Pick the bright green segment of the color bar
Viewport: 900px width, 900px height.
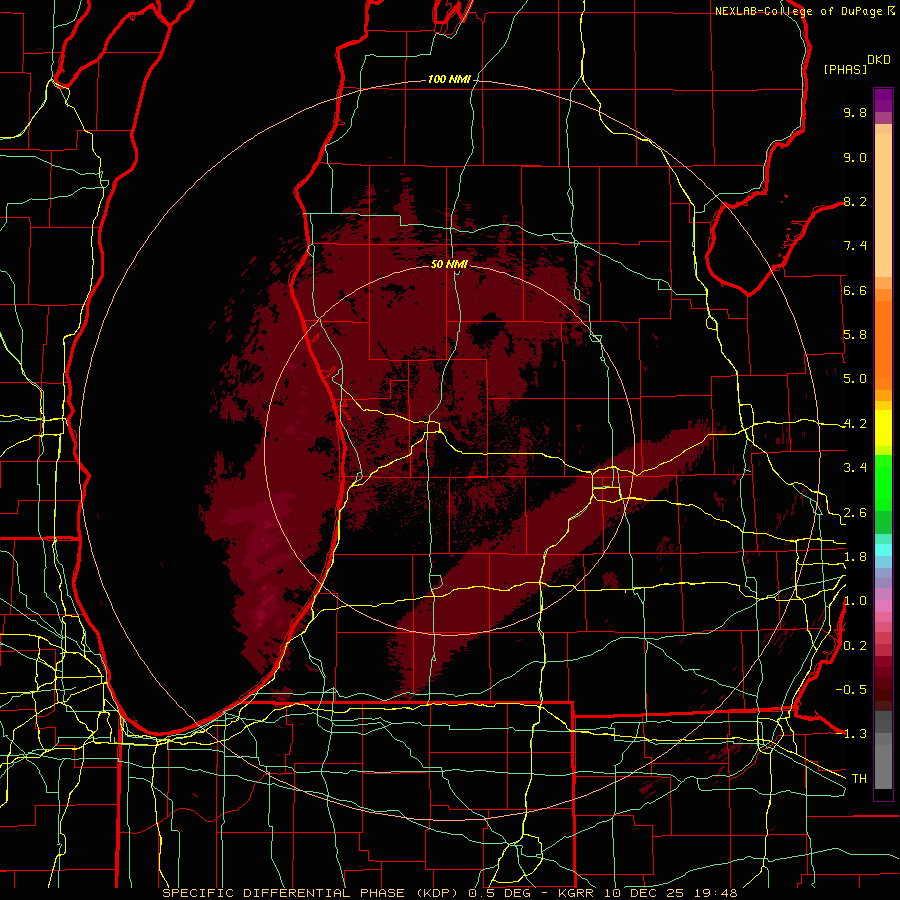point(883,481)
